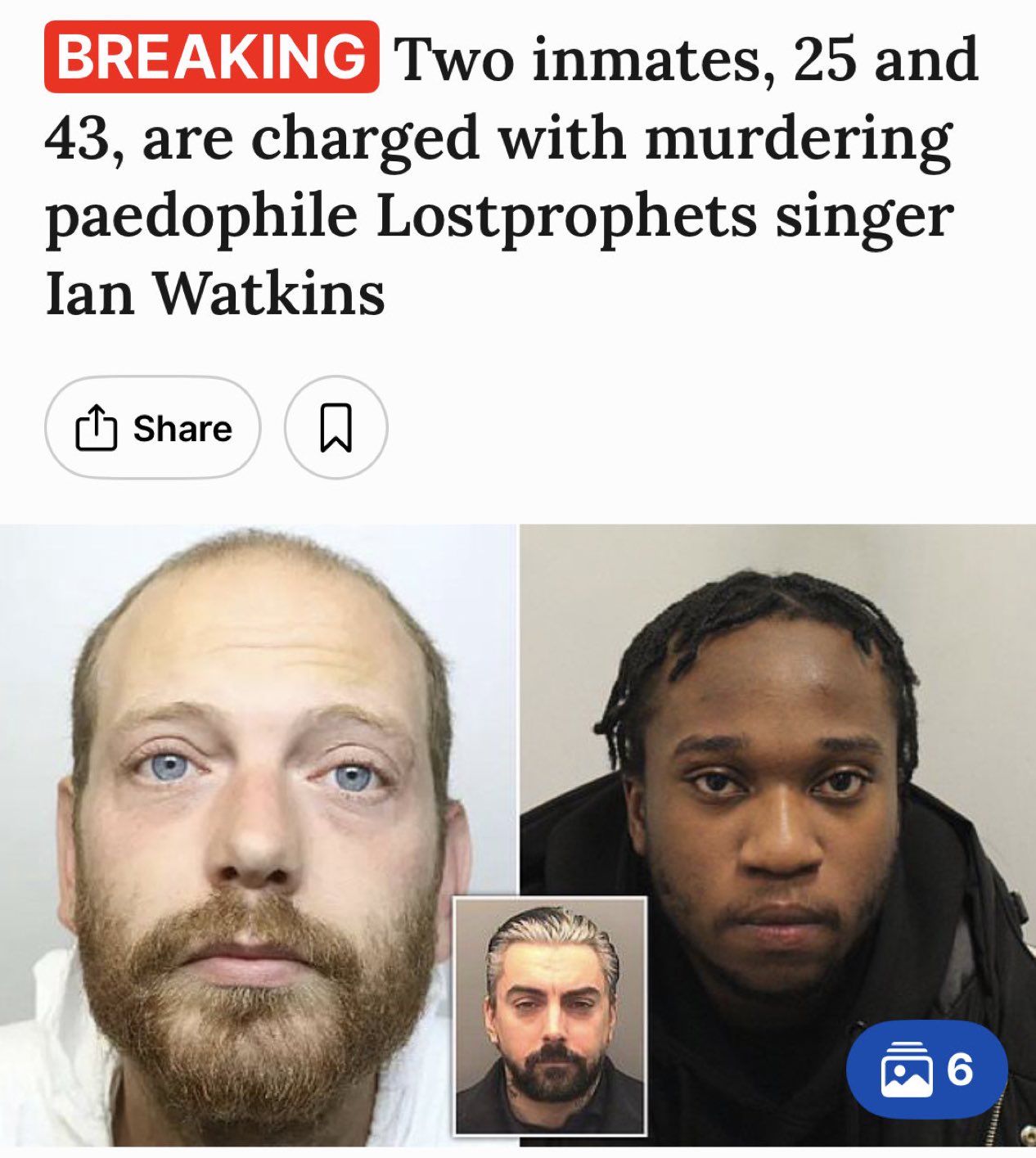Select 'charged with murdering' headline text
Screen dimensions: 1036x1158
[601, 138]
